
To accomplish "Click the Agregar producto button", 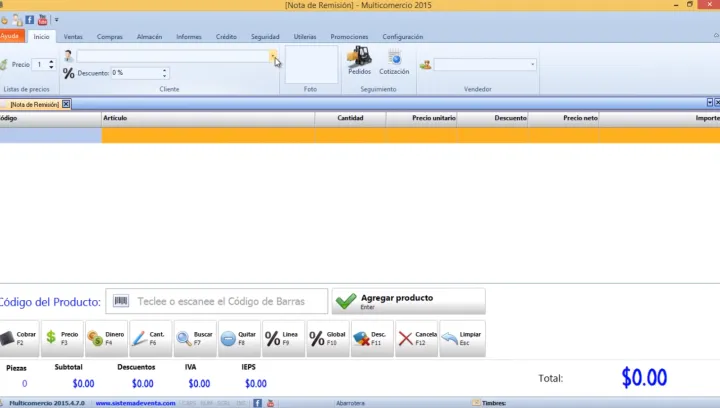I will pyautogui.click(x=408, y=301).
